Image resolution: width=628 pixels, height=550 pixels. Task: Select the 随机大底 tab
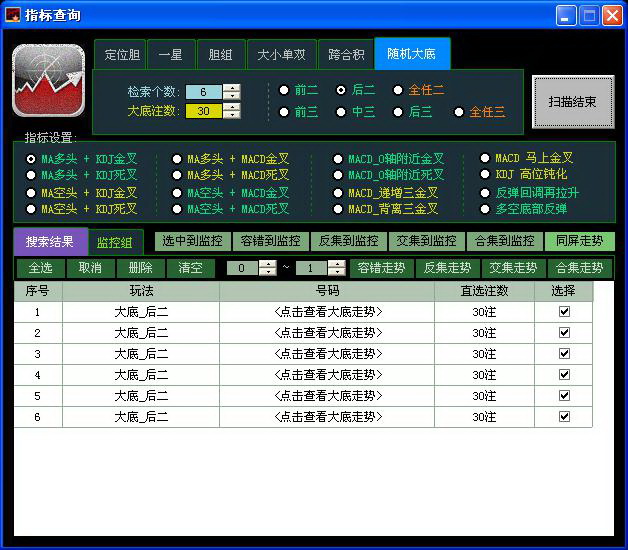[412, 53]
